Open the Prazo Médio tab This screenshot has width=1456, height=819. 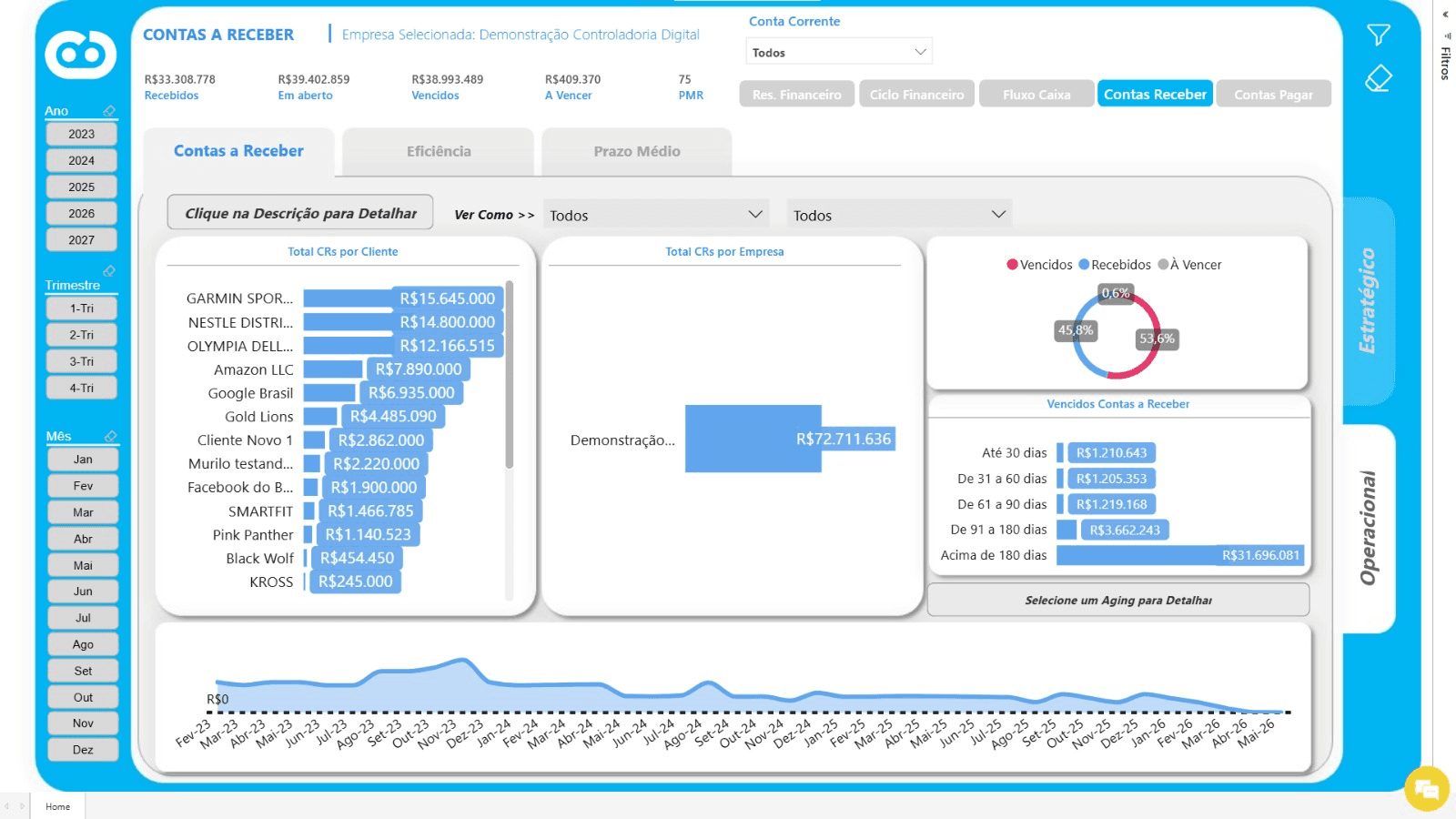[637, 152]
